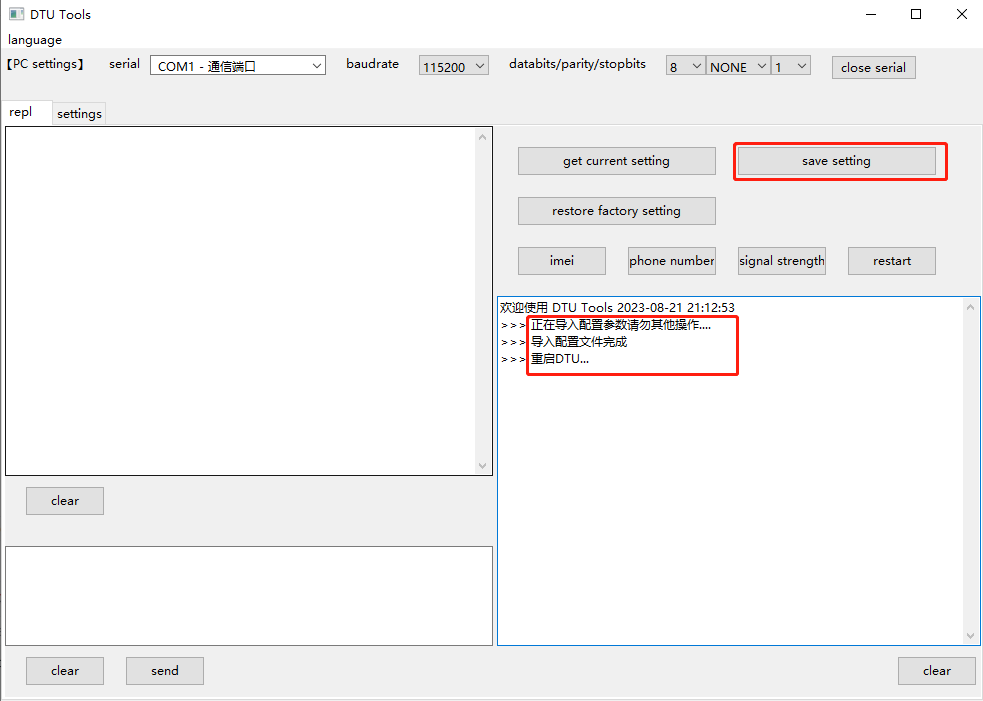Click the log panel scrollbar on the right

click(969, 470)
